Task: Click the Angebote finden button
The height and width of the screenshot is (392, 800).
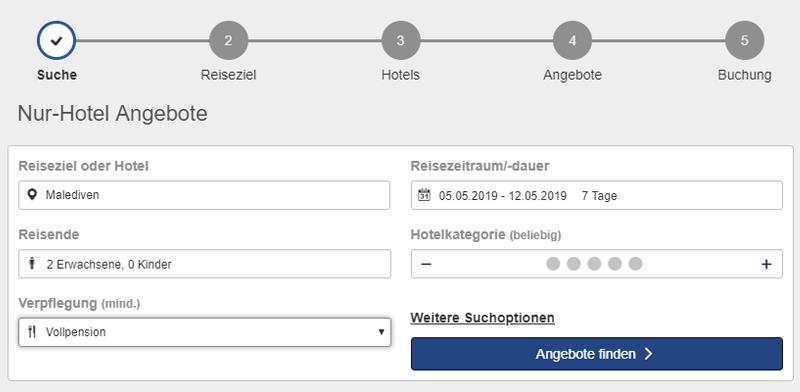Action: point(596,354)
